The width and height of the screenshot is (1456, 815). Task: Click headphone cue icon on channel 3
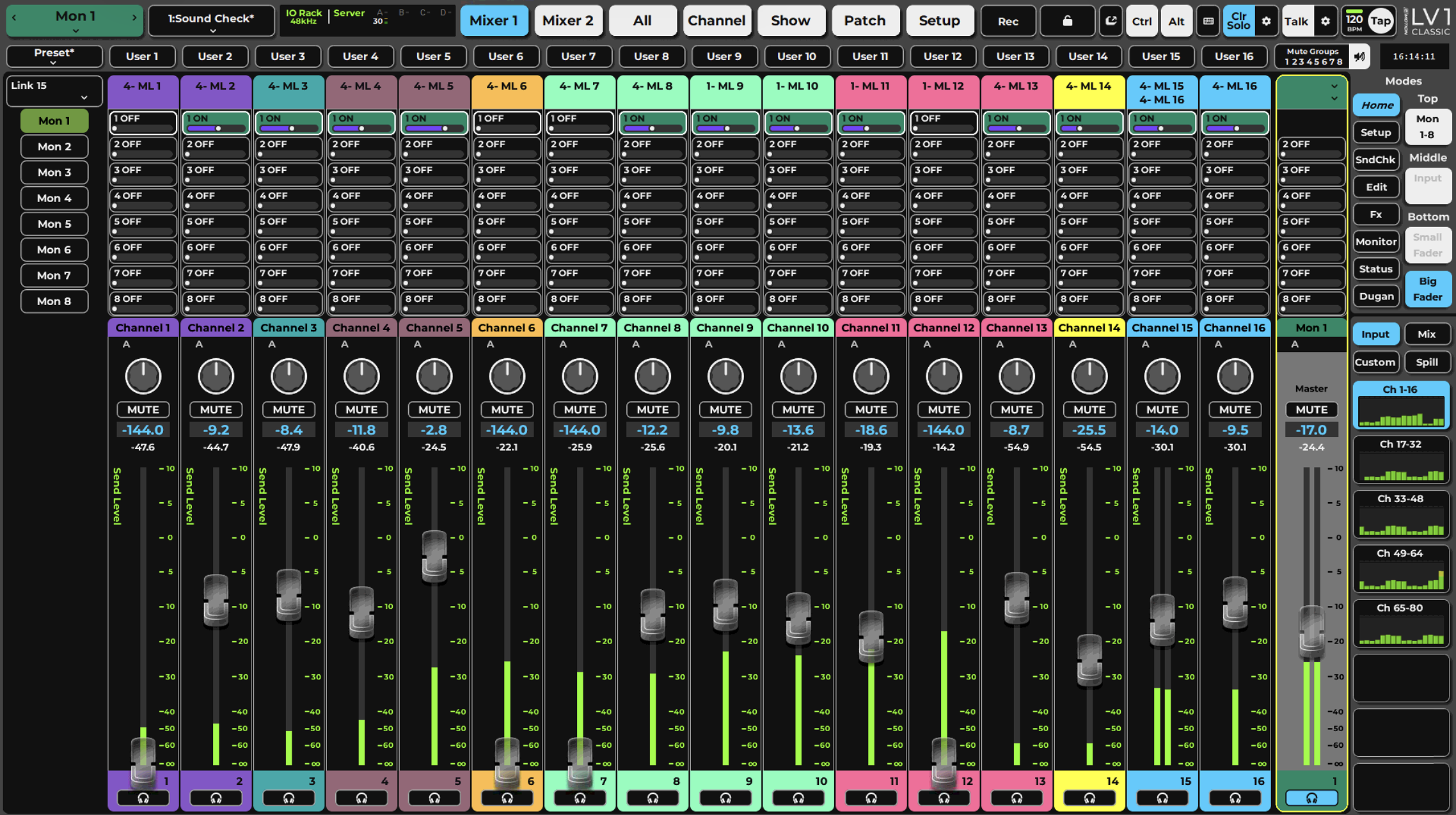[x=289, y=798]
